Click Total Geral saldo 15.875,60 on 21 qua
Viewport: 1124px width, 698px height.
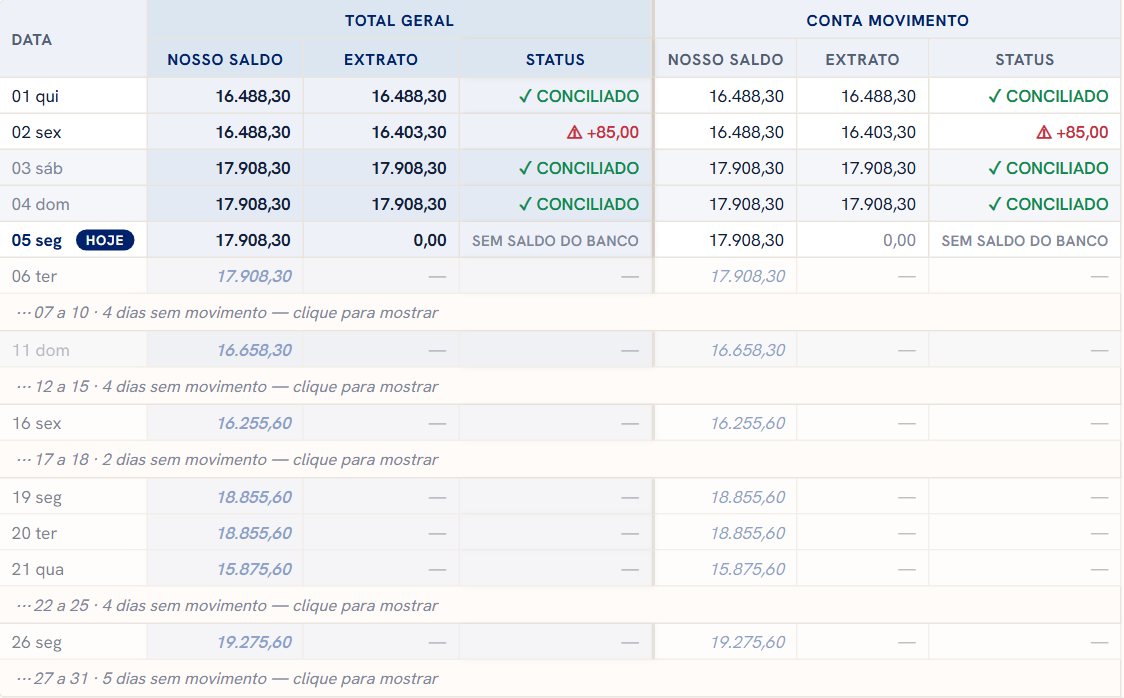pyautogui.click(x=254, y=570)
